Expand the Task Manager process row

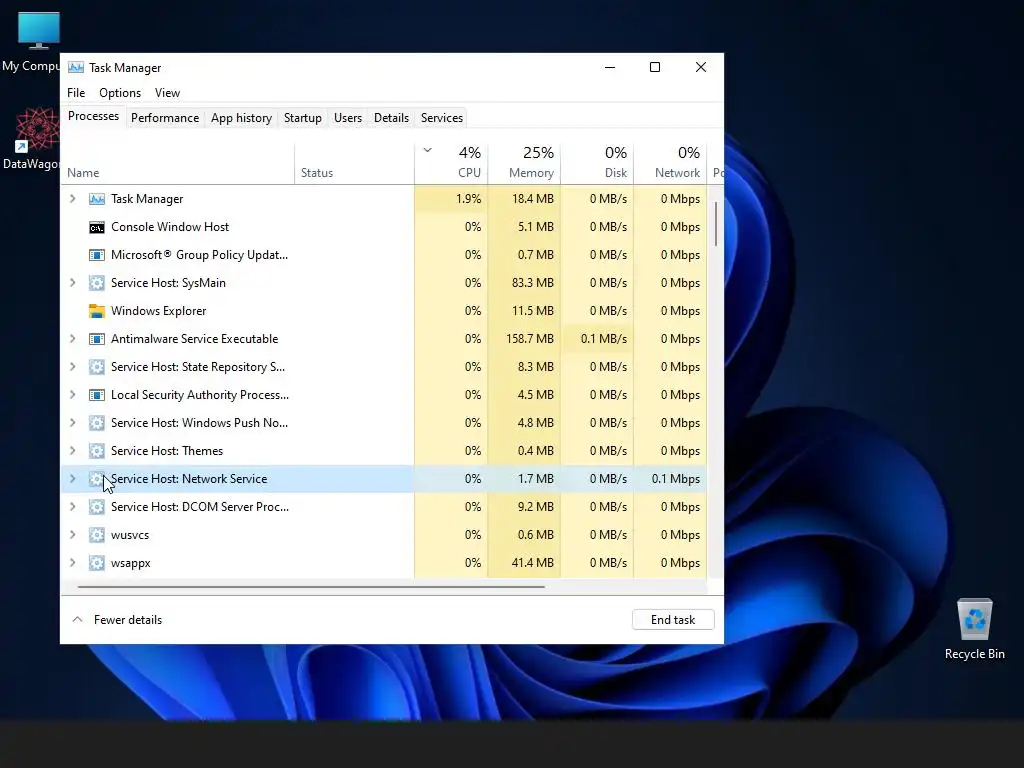click(x=72, y=199)
